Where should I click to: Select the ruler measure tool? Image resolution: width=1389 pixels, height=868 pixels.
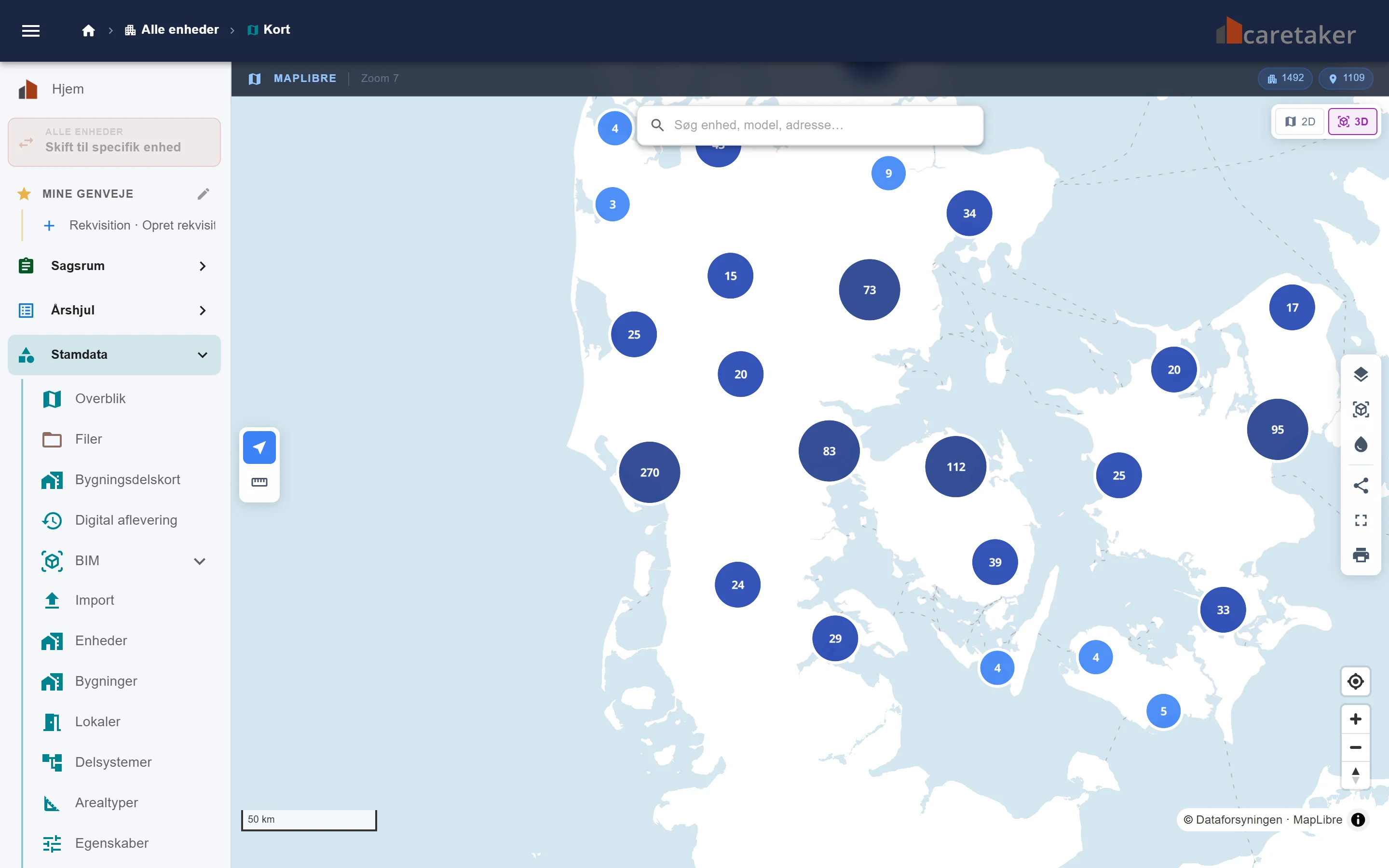(x=259, y=482)
